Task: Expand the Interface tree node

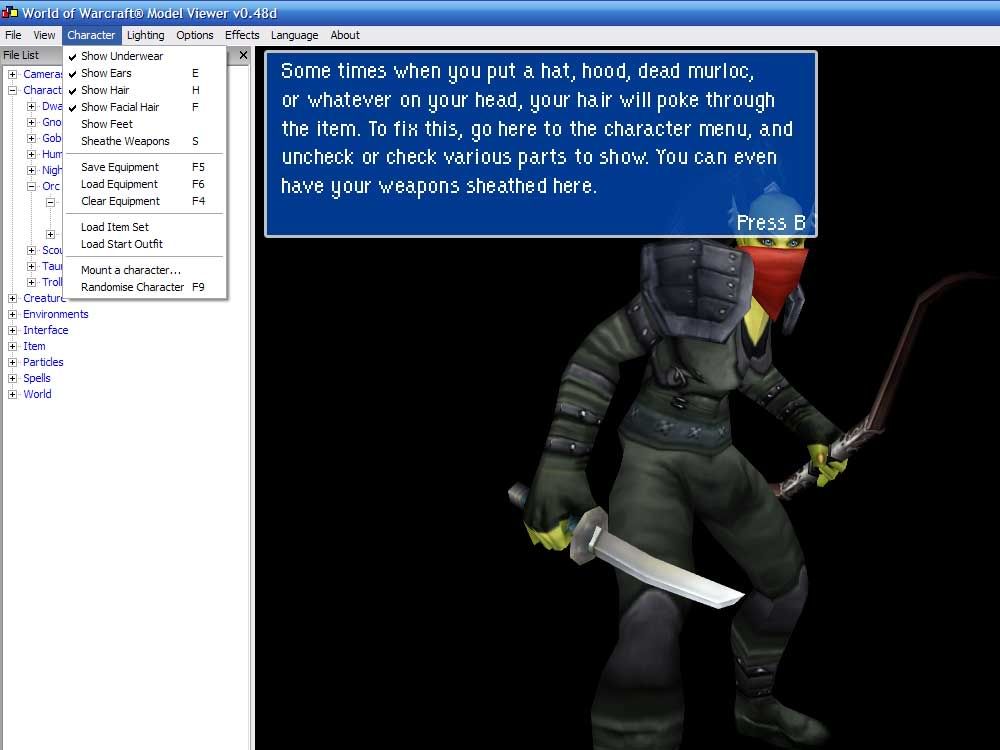Action: [x=12, y=330]
